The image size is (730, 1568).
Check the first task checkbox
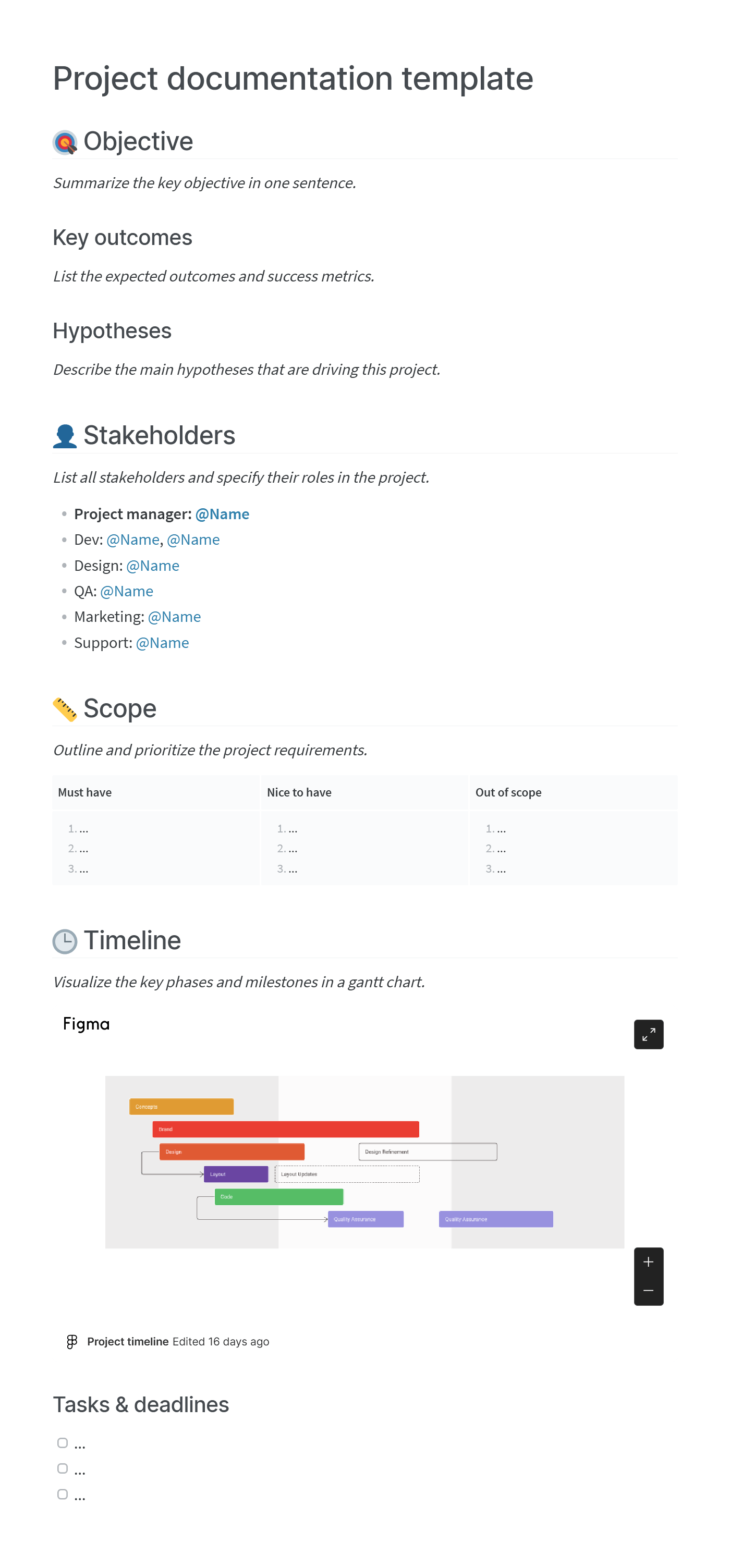[x=62, y=1442]
